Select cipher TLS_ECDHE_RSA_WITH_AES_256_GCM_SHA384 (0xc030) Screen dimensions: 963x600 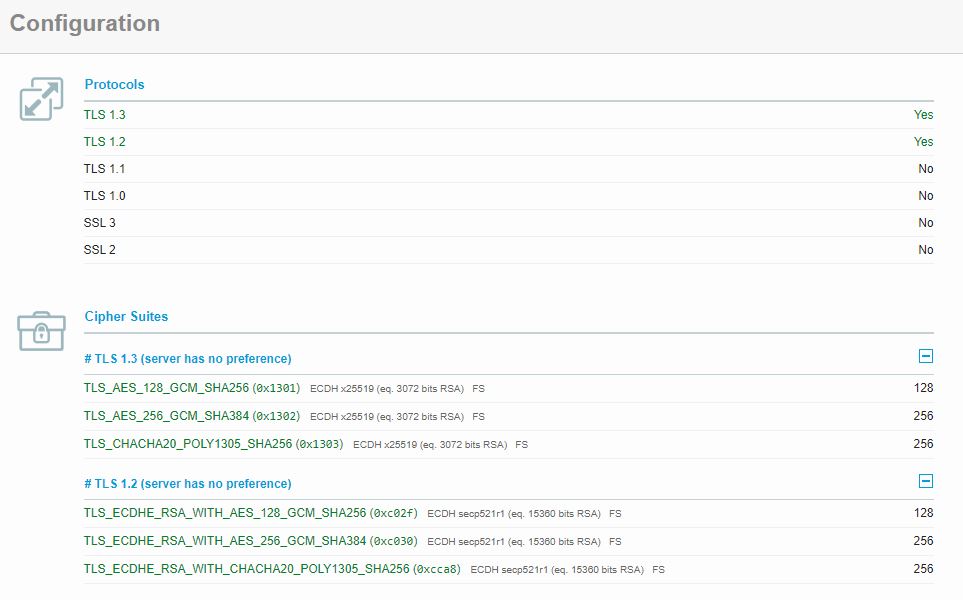click(x=251, y=541)
